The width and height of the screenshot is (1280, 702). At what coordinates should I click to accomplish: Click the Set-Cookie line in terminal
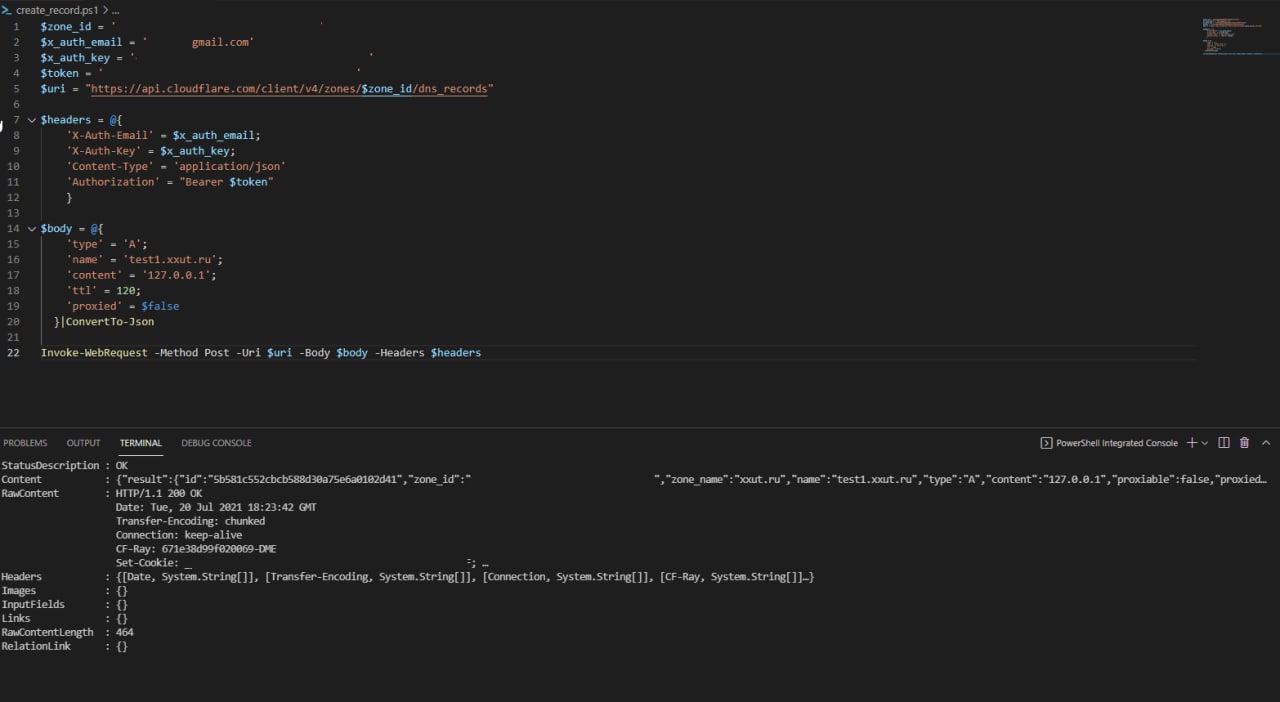(302, 563)
